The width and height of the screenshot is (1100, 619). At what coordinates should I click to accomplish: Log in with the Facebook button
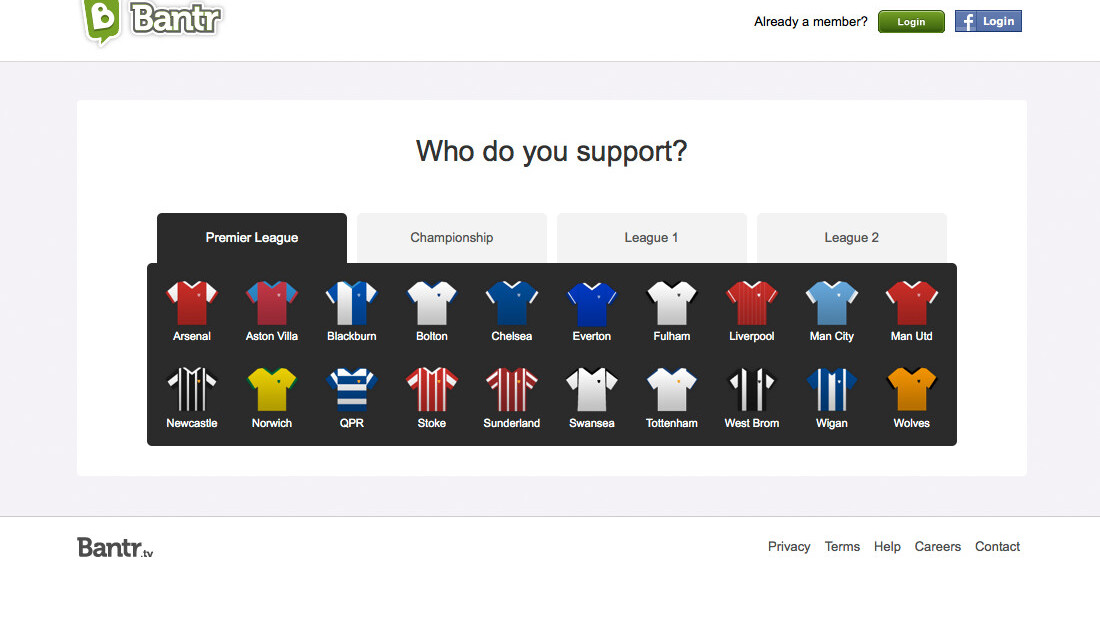tap(988, 21)
